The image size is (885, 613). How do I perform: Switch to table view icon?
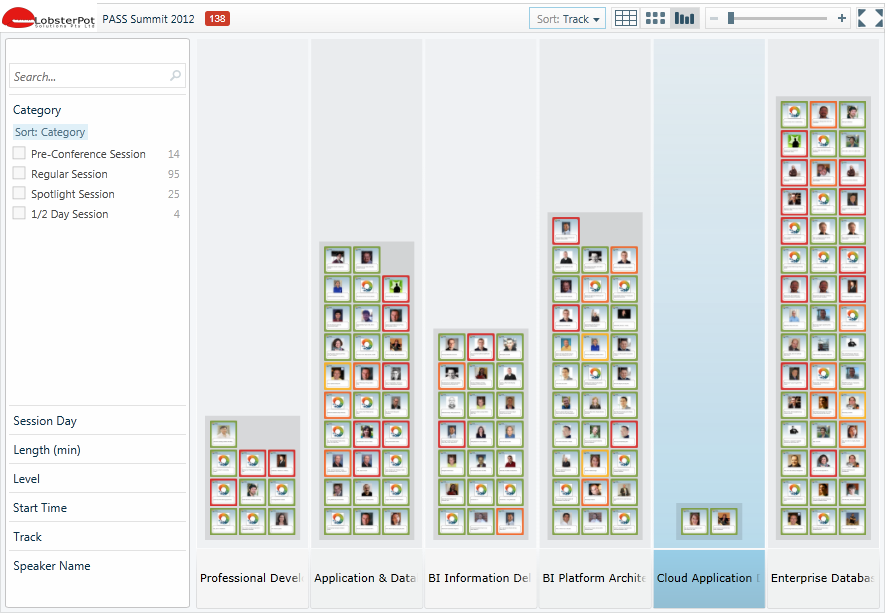(625, 18)
